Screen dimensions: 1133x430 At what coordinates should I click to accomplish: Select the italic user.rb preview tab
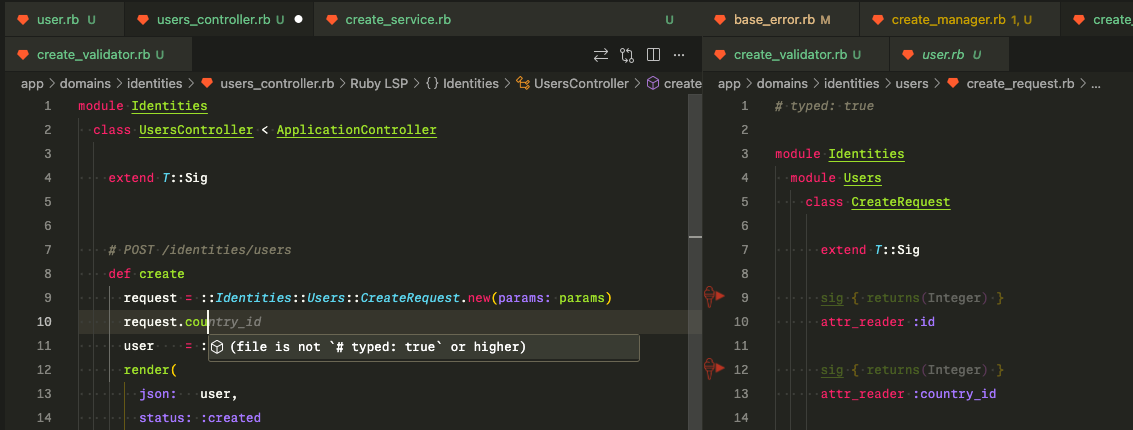coord(949,54)
